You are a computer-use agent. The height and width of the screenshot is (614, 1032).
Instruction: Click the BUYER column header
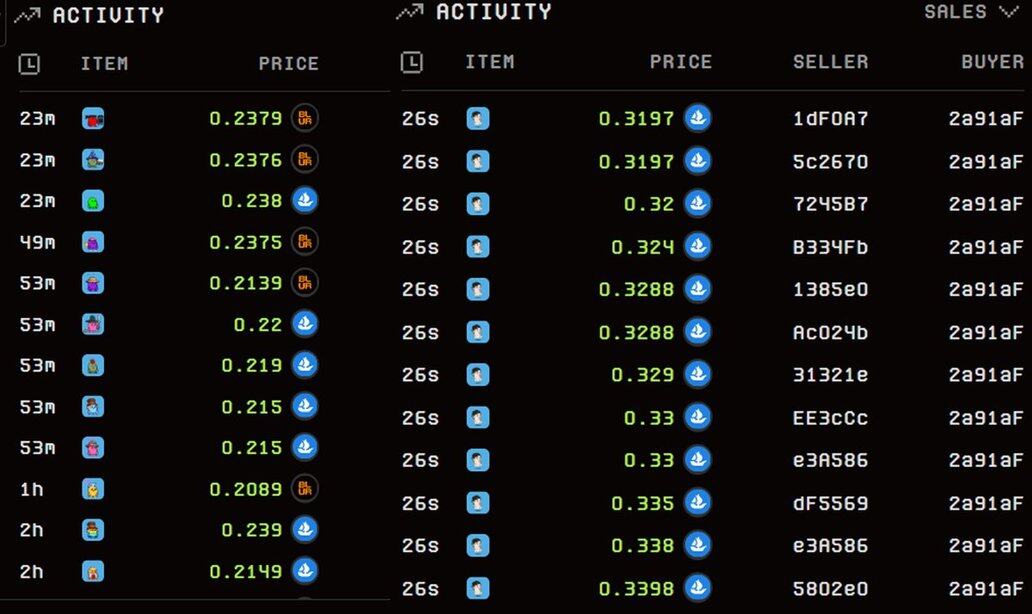[x=992, y=62]
